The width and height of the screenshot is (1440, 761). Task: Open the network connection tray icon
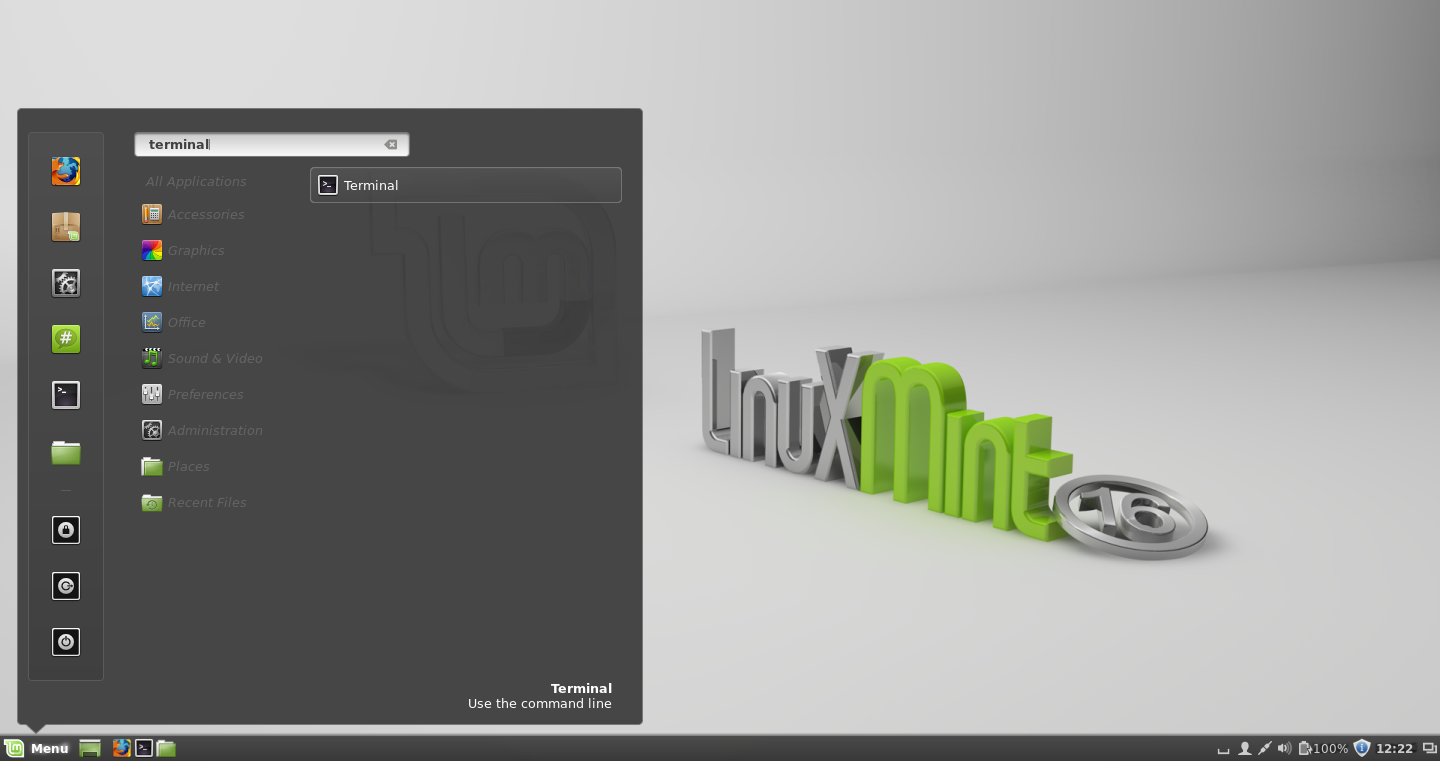[x=1265, y=748]
